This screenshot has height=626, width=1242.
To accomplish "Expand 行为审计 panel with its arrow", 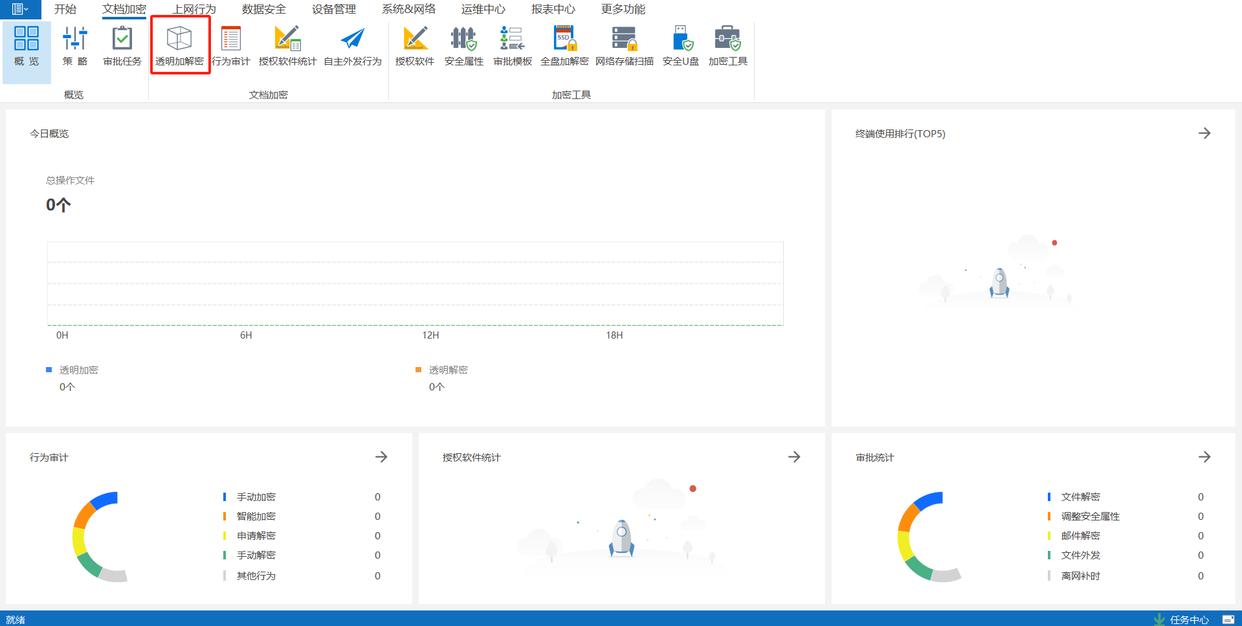I will tap(381, 457).
